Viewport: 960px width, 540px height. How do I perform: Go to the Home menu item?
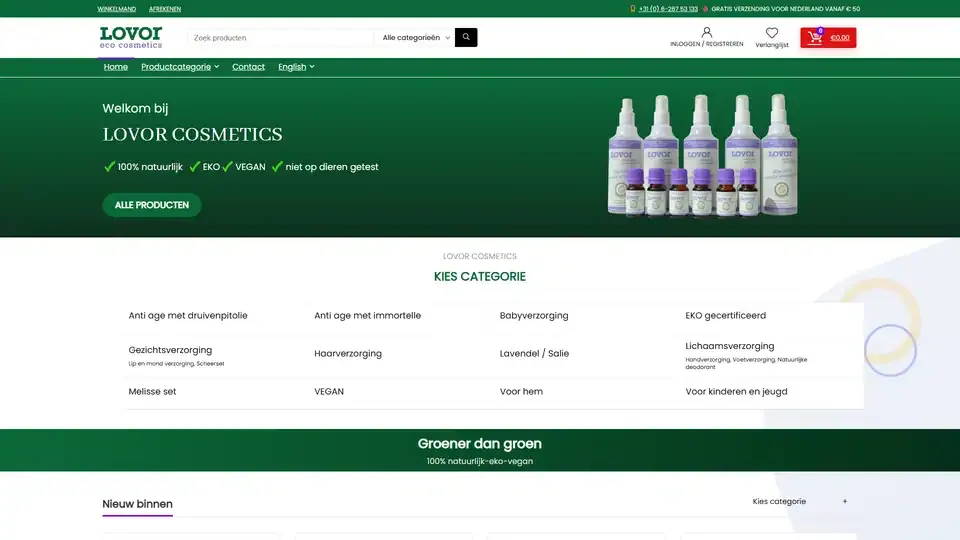(116, 67)
